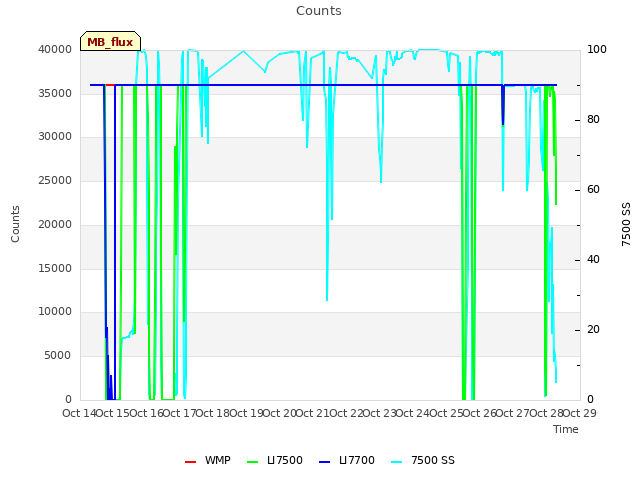
Task: Click the 'Time' x-axis label
Action: pyautogui.click(x=566, y=429)
